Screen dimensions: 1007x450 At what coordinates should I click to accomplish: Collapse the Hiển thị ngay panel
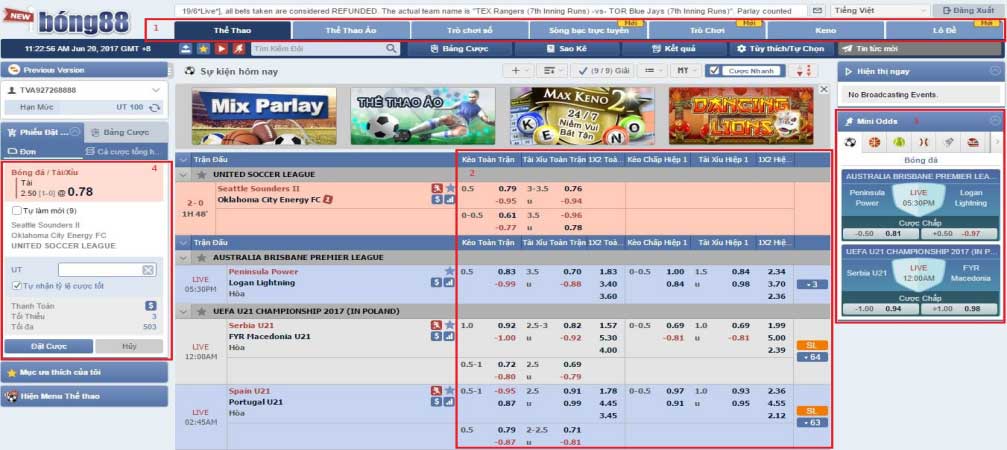[995, 71]
